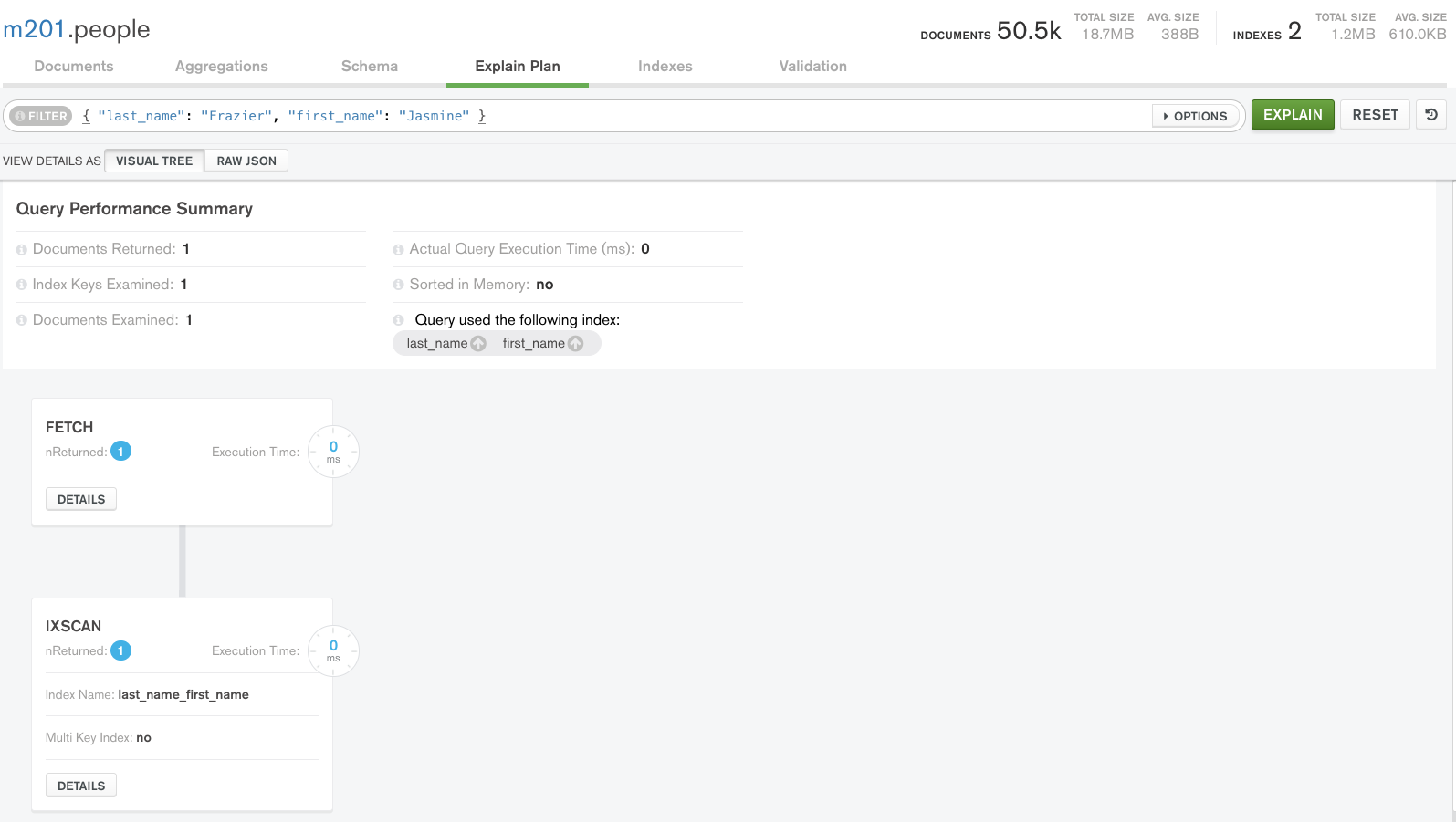Click the FETCH stage title
1456x822 pixels.
click(69, 427)
